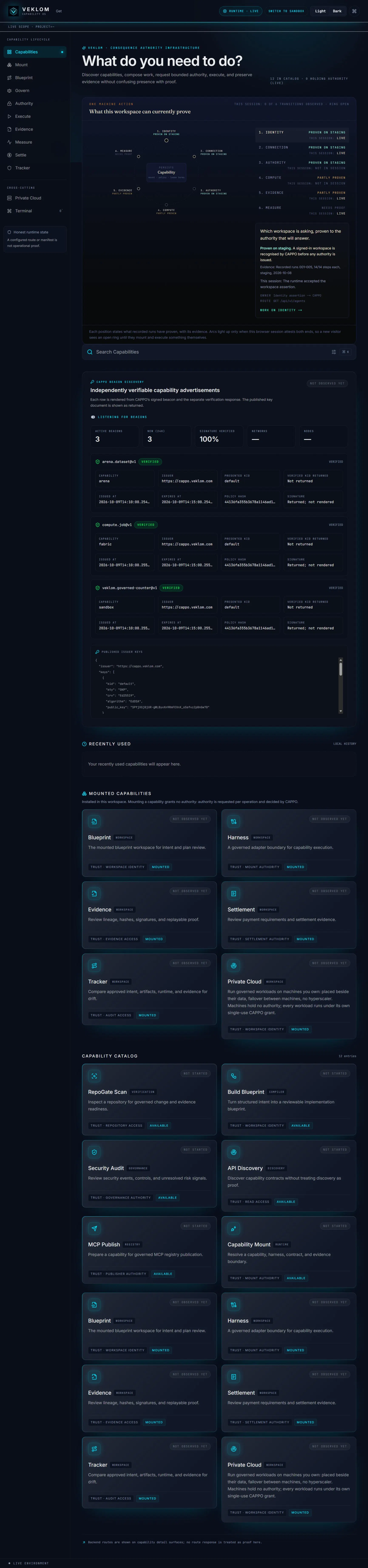Click the Measure pulse icon in sidebar
The width and height of the screenshot is (368, 1568).
point(9,143)
